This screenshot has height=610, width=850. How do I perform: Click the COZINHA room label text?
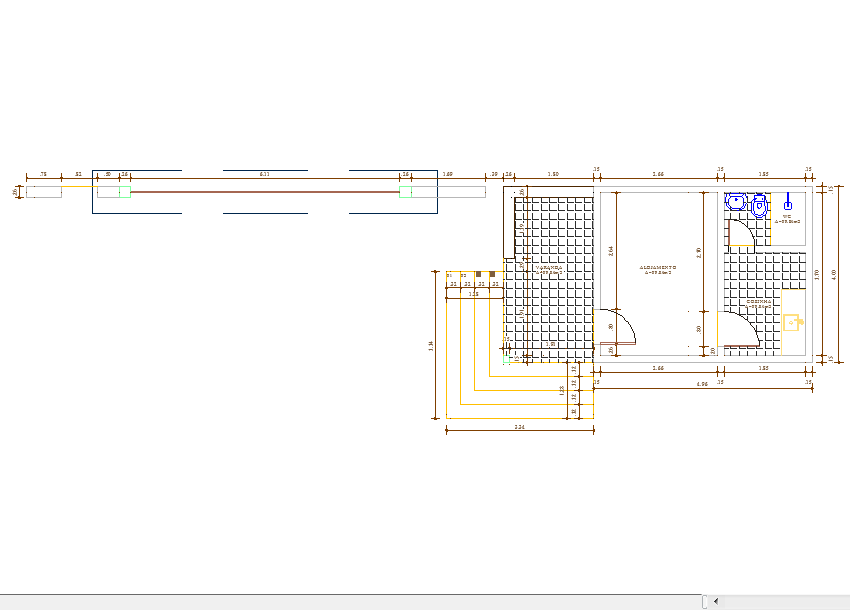point(758,301)
